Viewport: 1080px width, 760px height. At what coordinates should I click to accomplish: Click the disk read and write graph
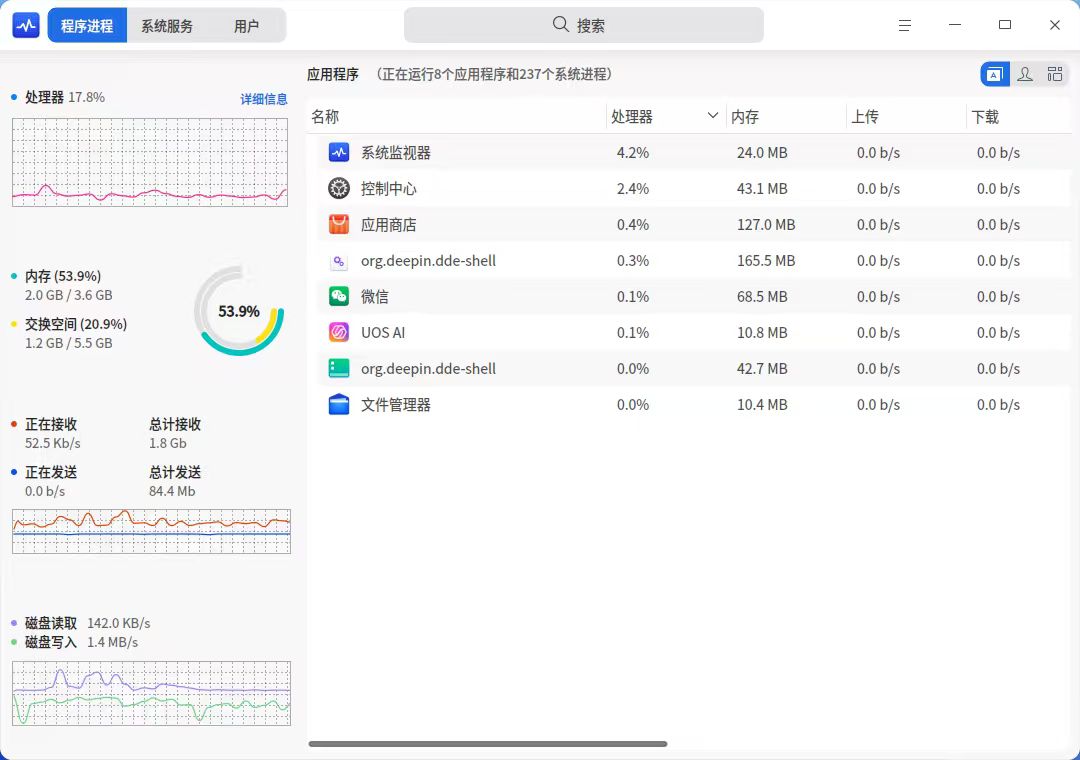152,693
